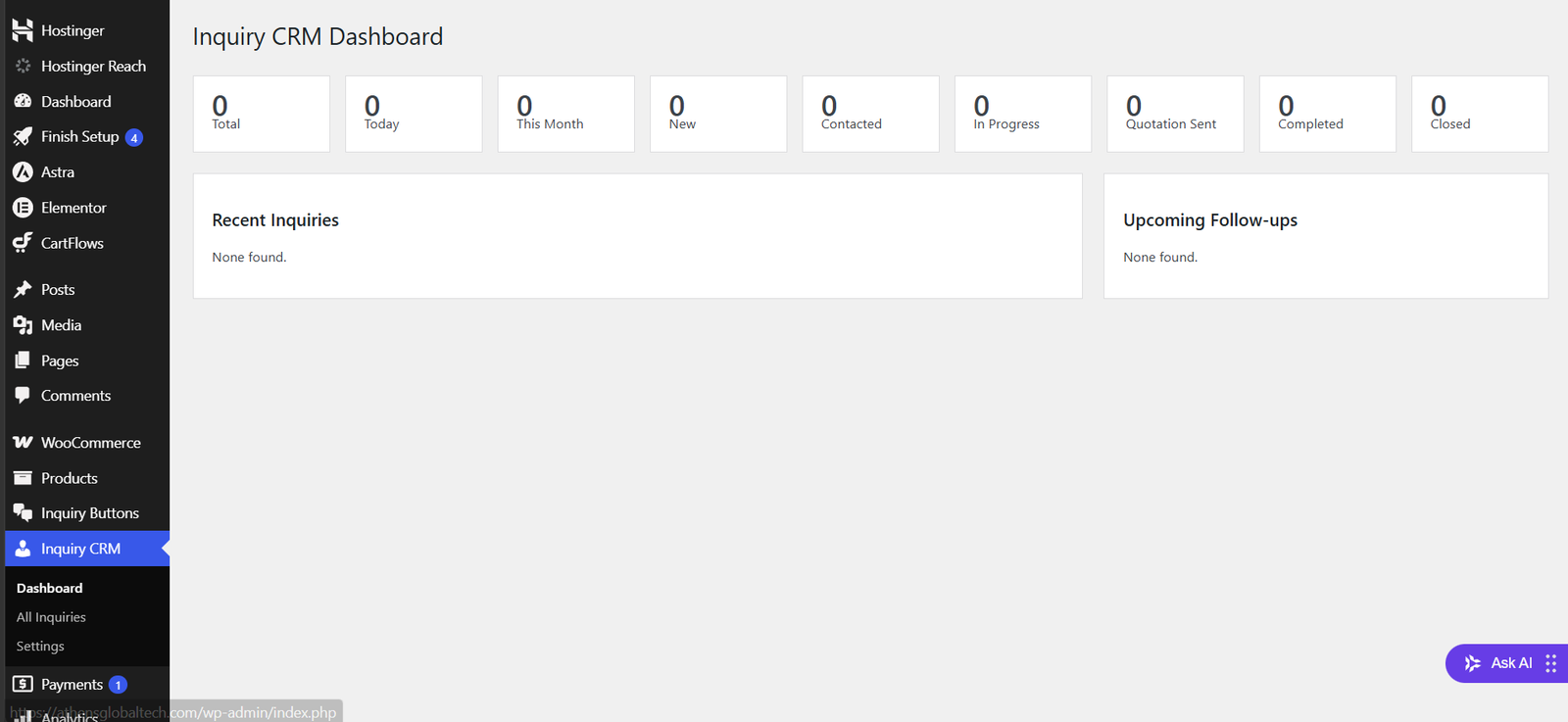The image size is (1568, 722).
Task: Open the WooCommerce menu
Action: 85,443
